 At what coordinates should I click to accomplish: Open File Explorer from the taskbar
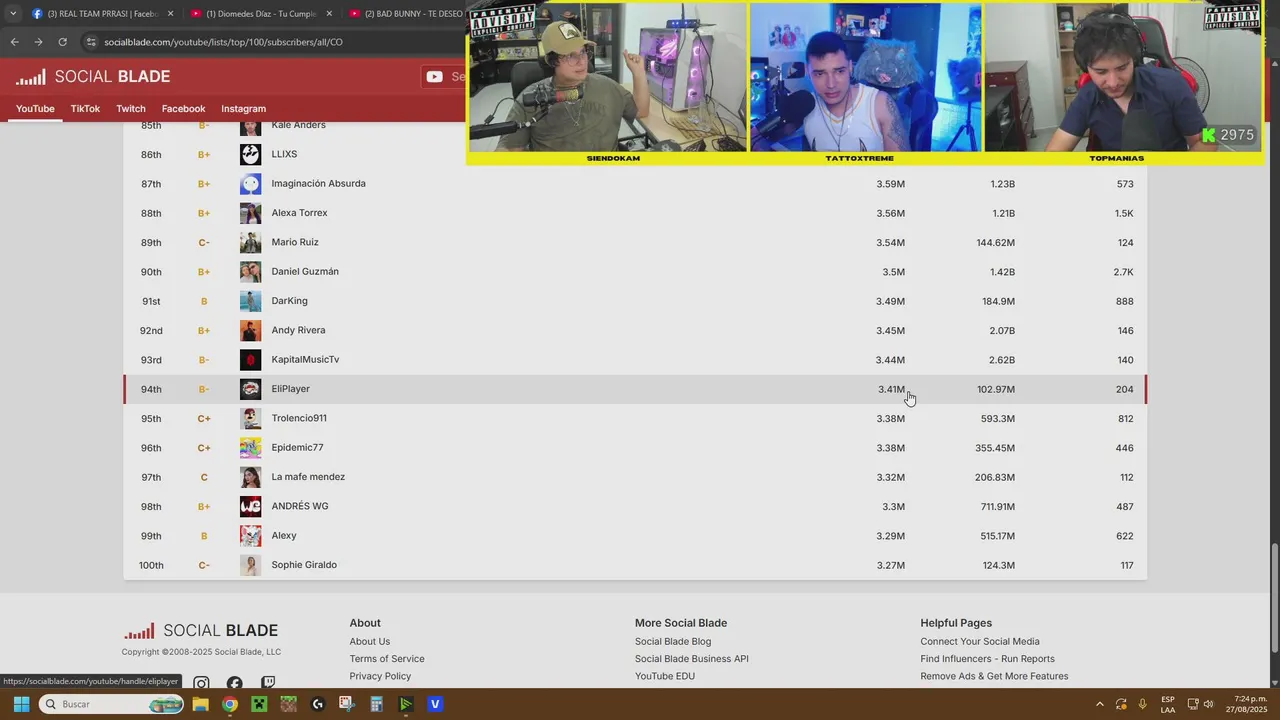click(200, 704)
